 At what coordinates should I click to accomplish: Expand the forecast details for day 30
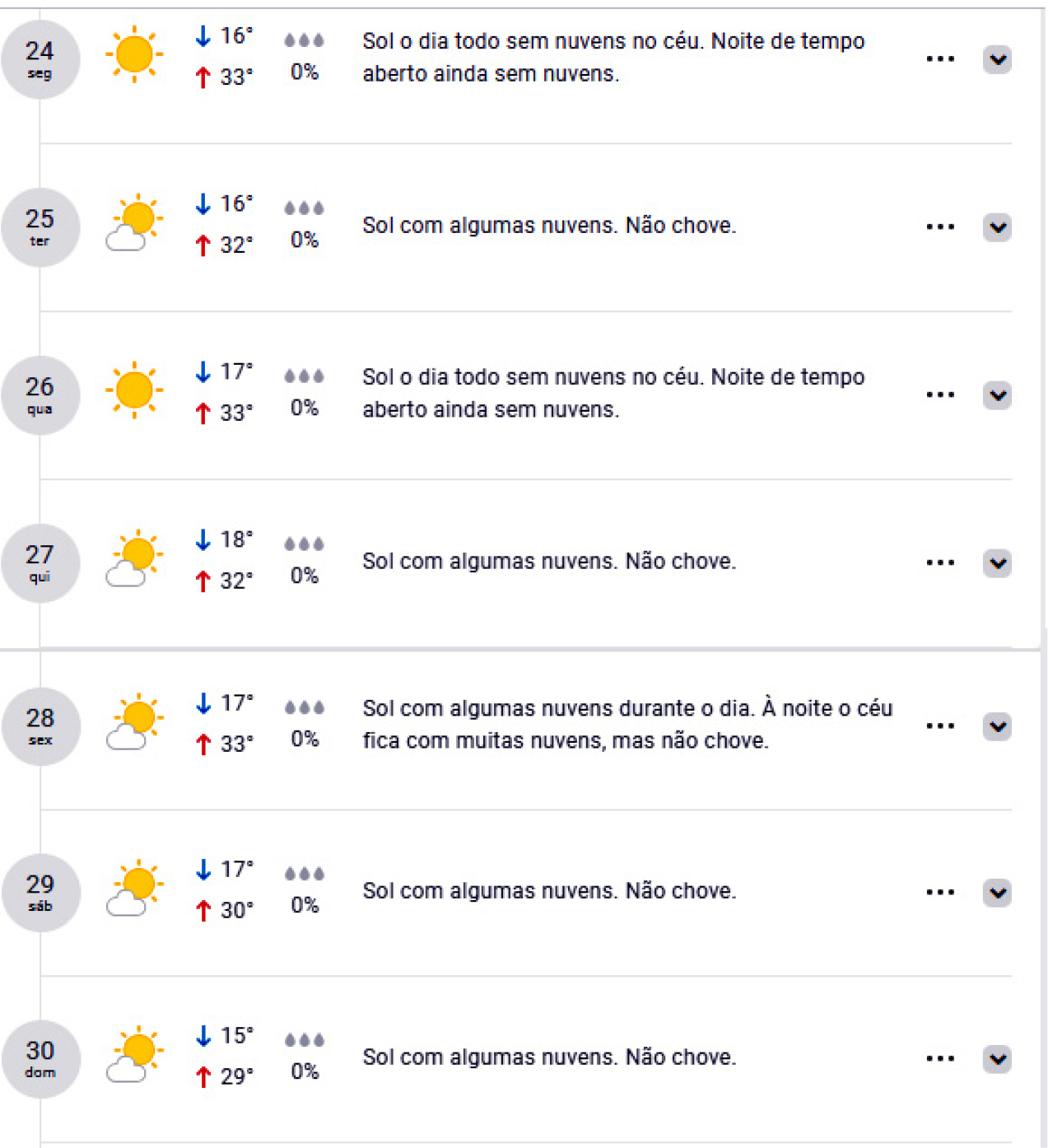tap(997, 1058)
